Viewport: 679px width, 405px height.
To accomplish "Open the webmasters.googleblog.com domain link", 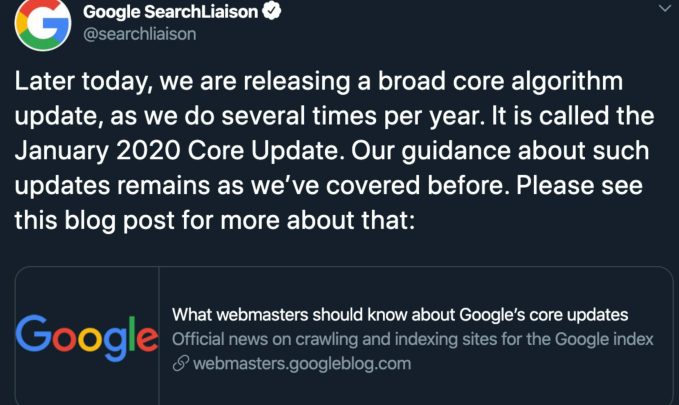I will click(301, 364).
